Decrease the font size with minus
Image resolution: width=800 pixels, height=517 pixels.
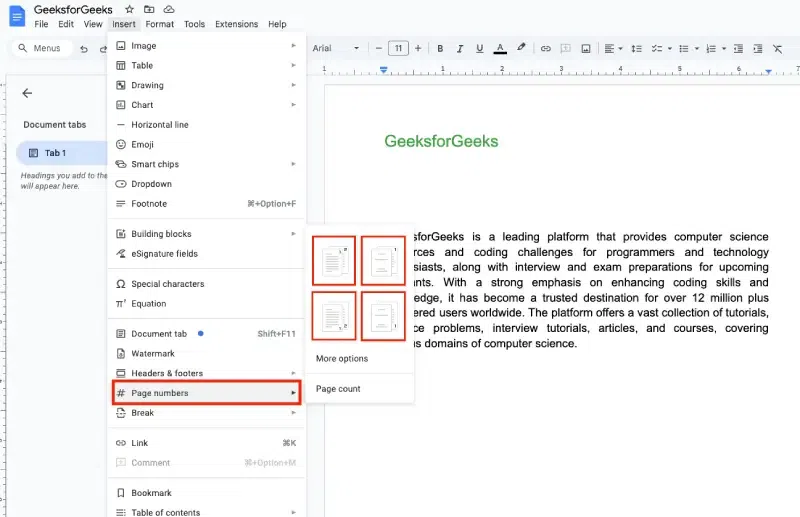379,48
